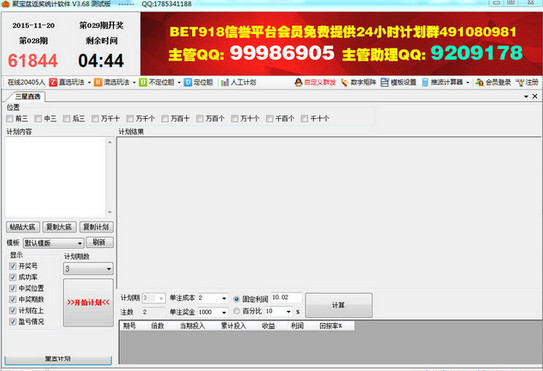The image size is (543, 371).
Task: Enable the 万千十 position checkbox
Action: [x=95, y=119]
